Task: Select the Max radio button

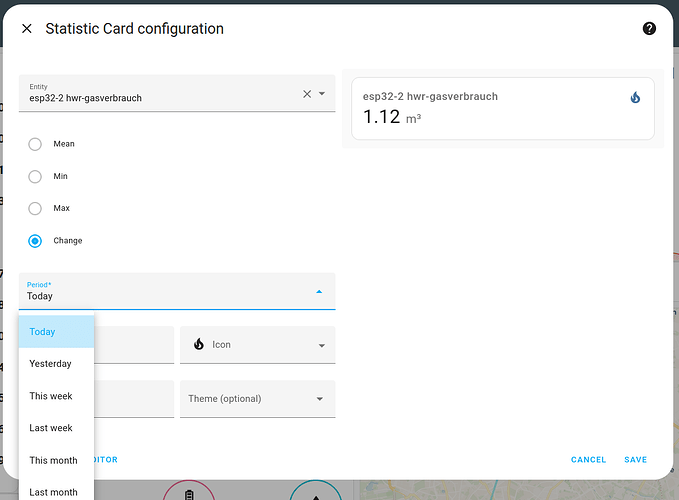Action: (35, 209)
